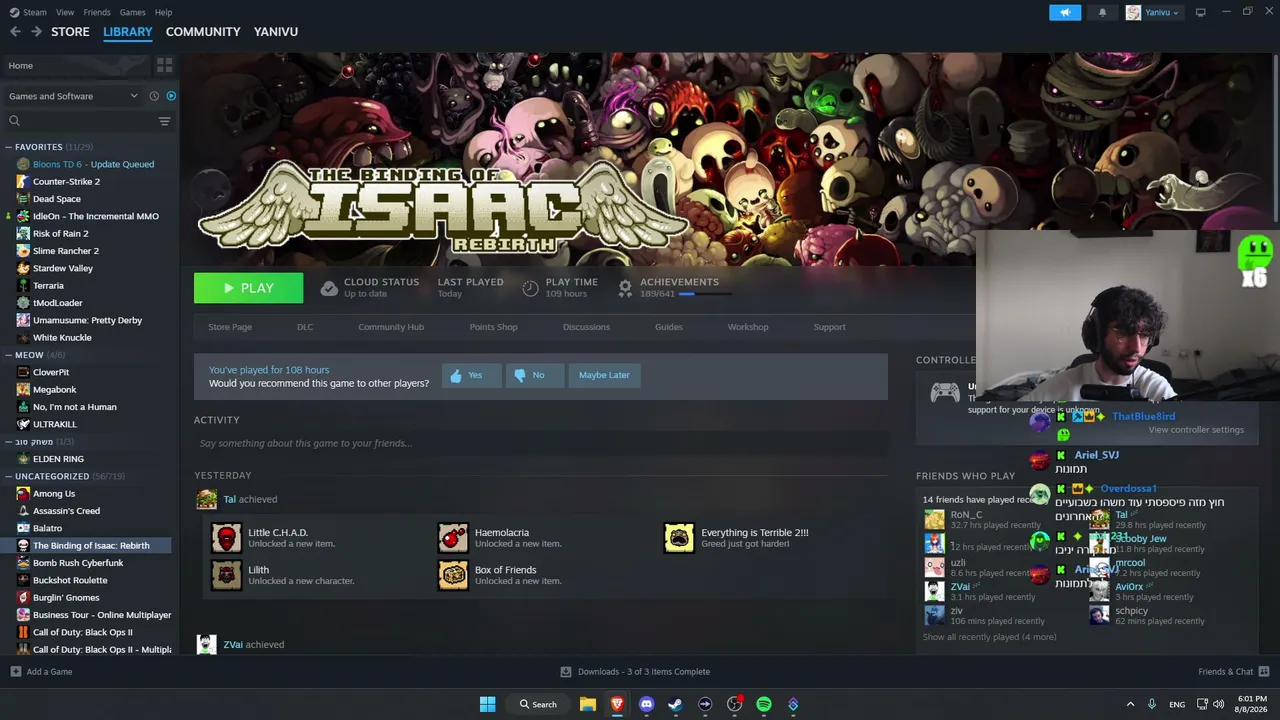Open the collections grid view icon
1280x720 pixels.
pyautogui.click(x=165, y=65)
